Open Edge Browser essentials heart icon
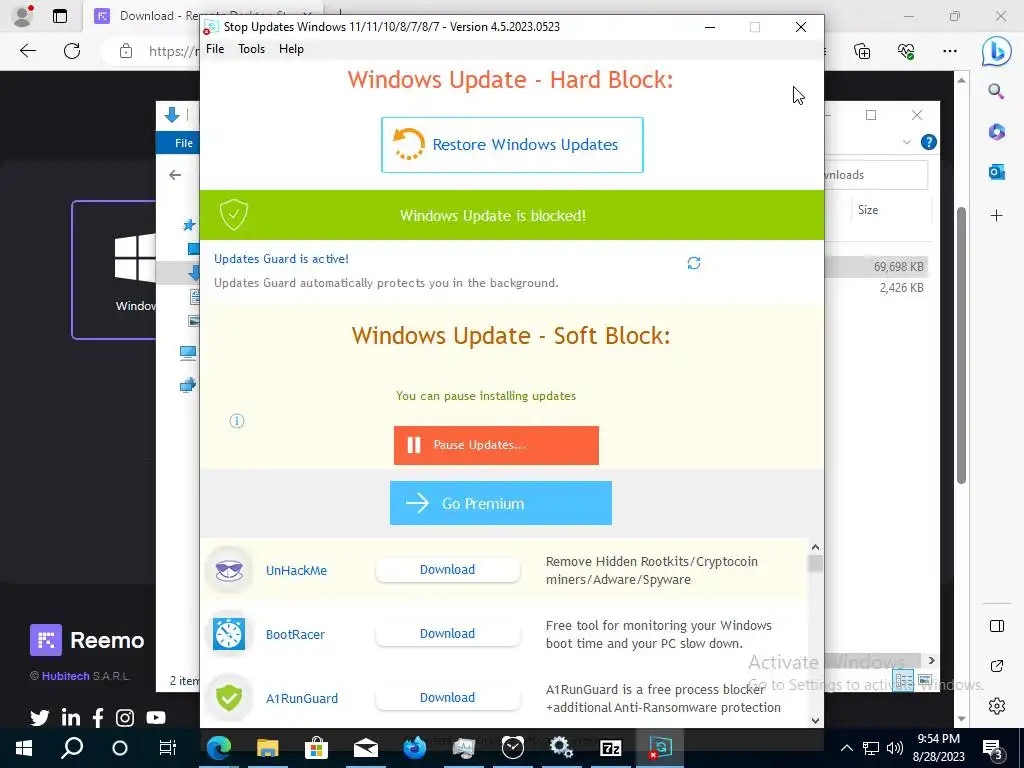Screen dimensions: 1024x768 pyautogui.click(x=906, y=51)
